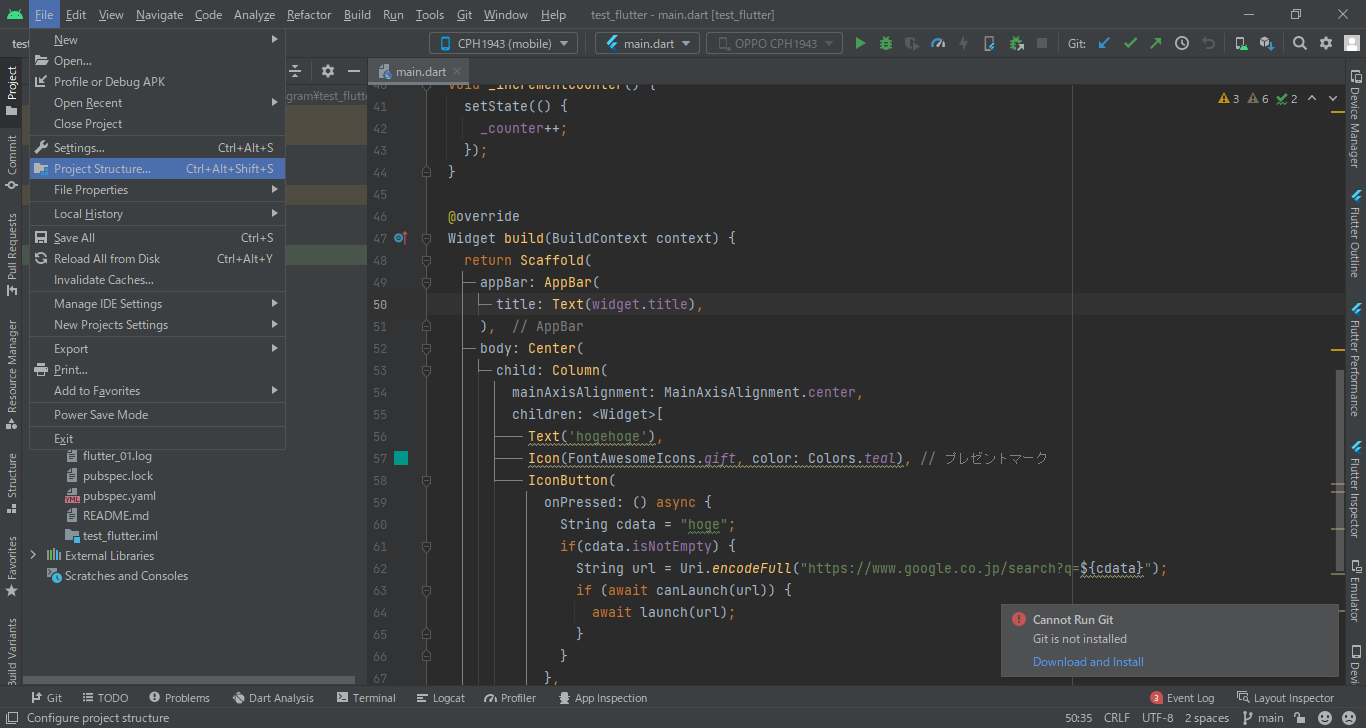This screenshot has width=1366, height=728.
Task: Run the app with green play icon
Action: pyautogui.click(x=860, y=43)
